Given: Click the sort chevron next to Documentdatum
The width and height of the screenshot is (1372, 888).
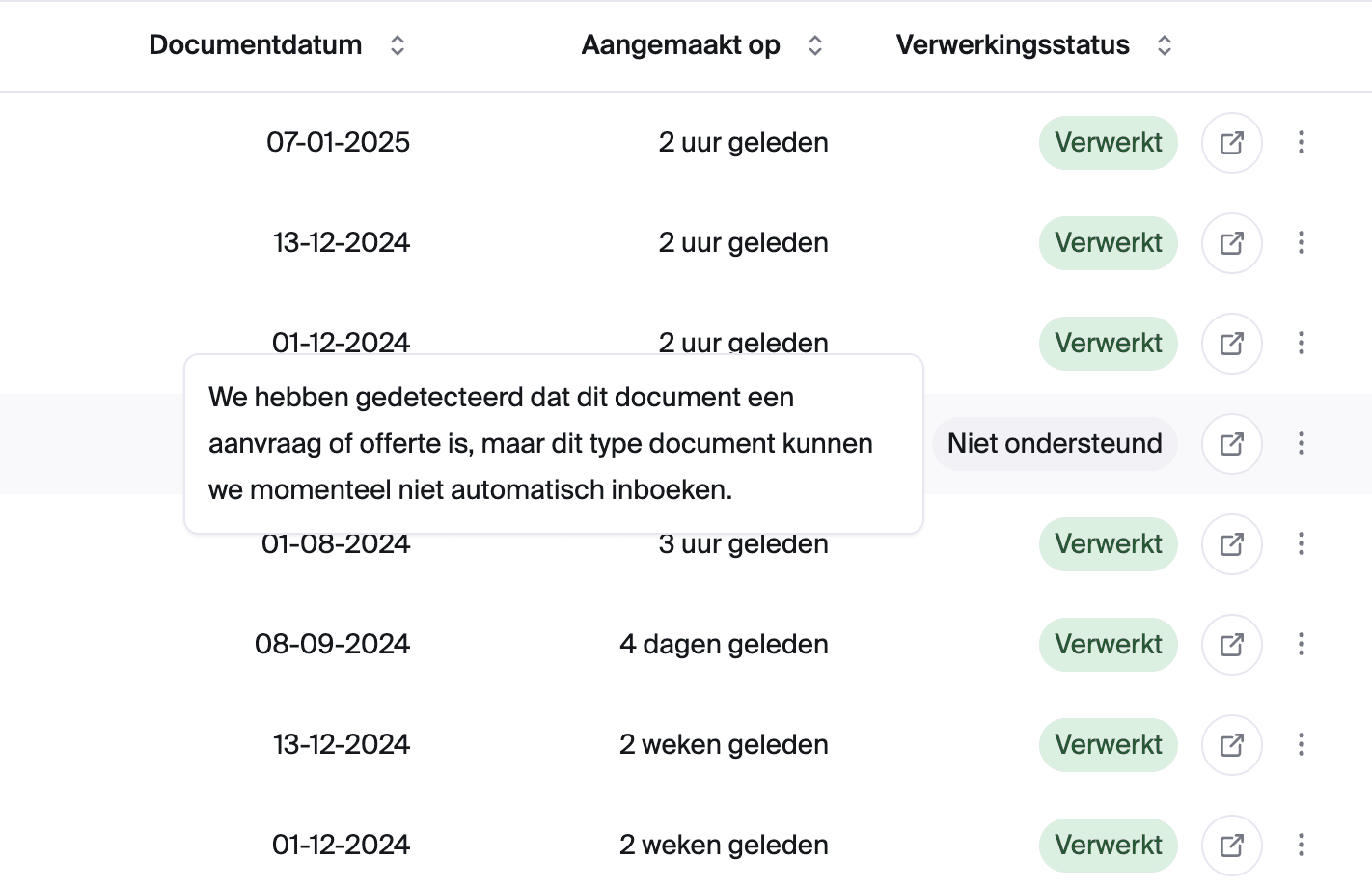Looking at the screenshot, I should pos(398,44).
